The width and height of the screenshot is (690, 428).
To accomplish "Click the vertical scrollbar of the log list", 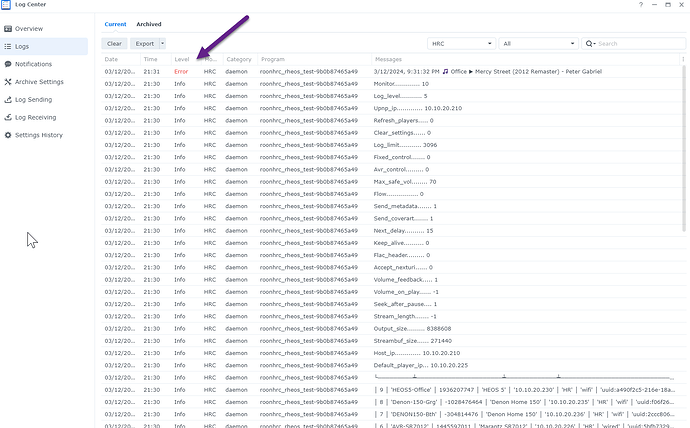I will tap(684, 150).
